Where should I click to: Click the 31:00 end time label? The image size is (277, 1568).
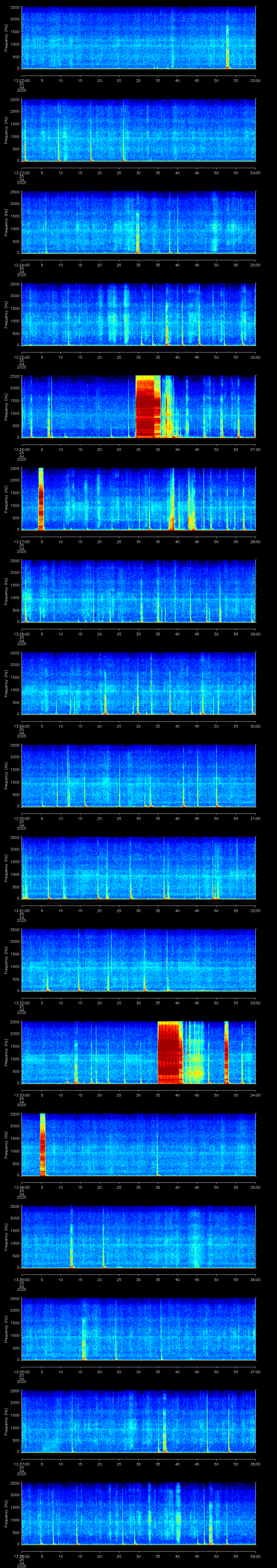[256, 818]
